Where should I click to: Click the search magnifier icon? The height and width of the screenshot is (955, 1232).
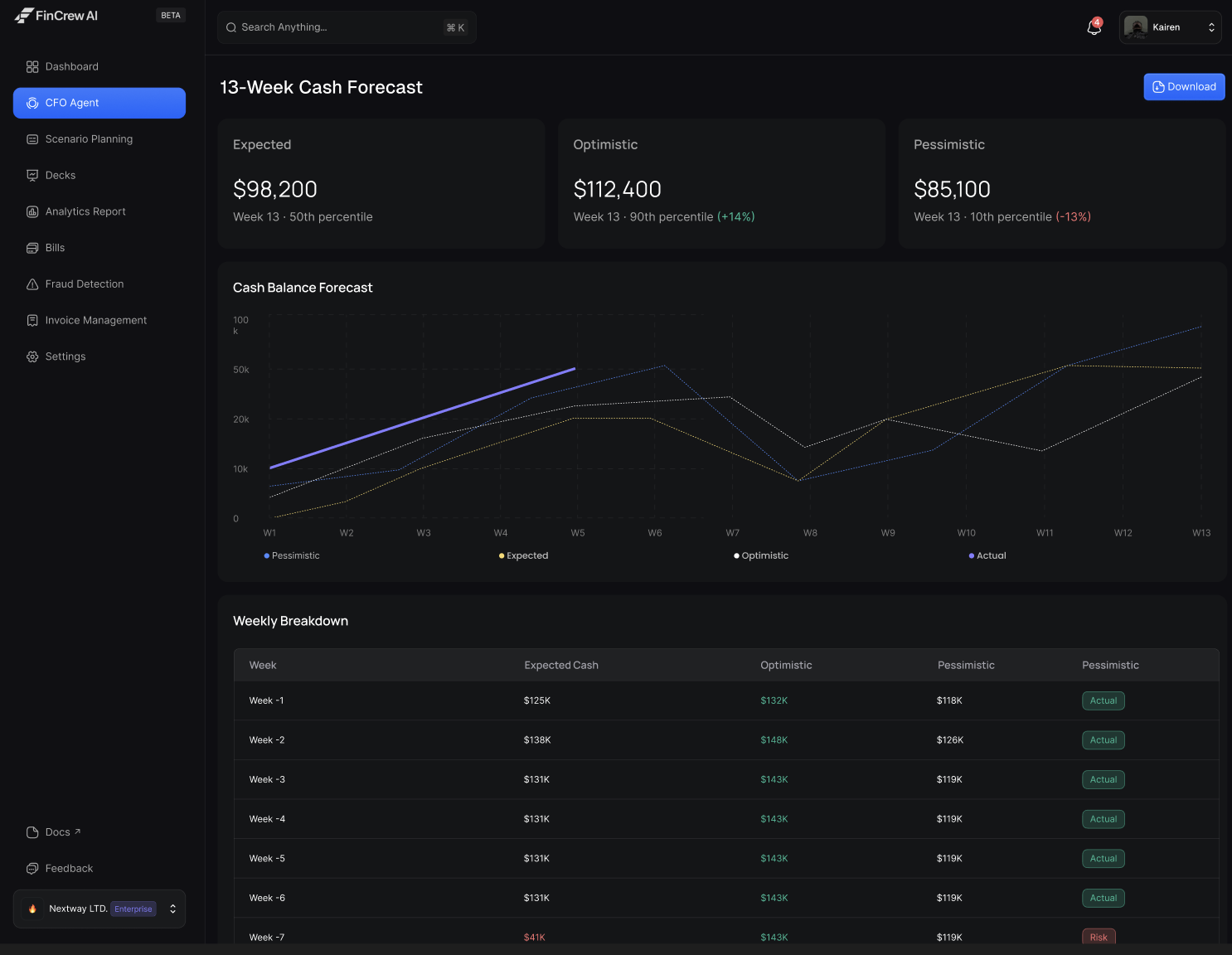[231, 27]
